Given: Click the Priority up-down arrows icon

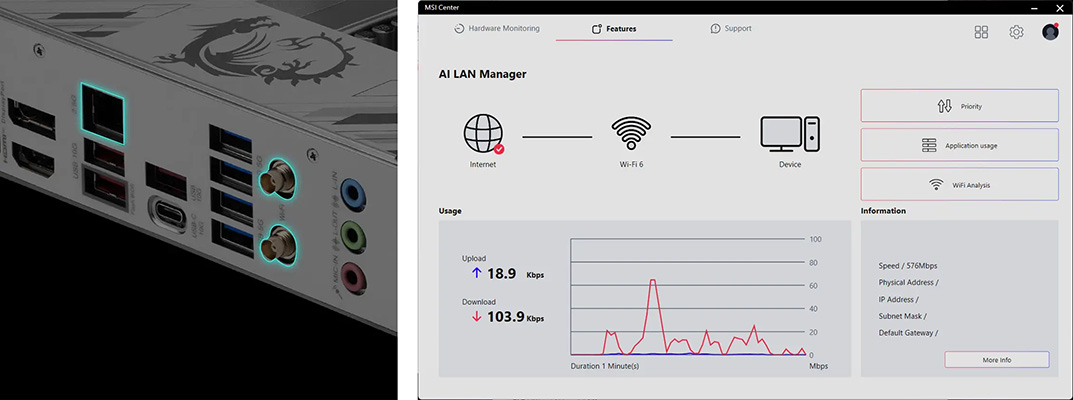Looking at the screenshot, I should point(945,107).
